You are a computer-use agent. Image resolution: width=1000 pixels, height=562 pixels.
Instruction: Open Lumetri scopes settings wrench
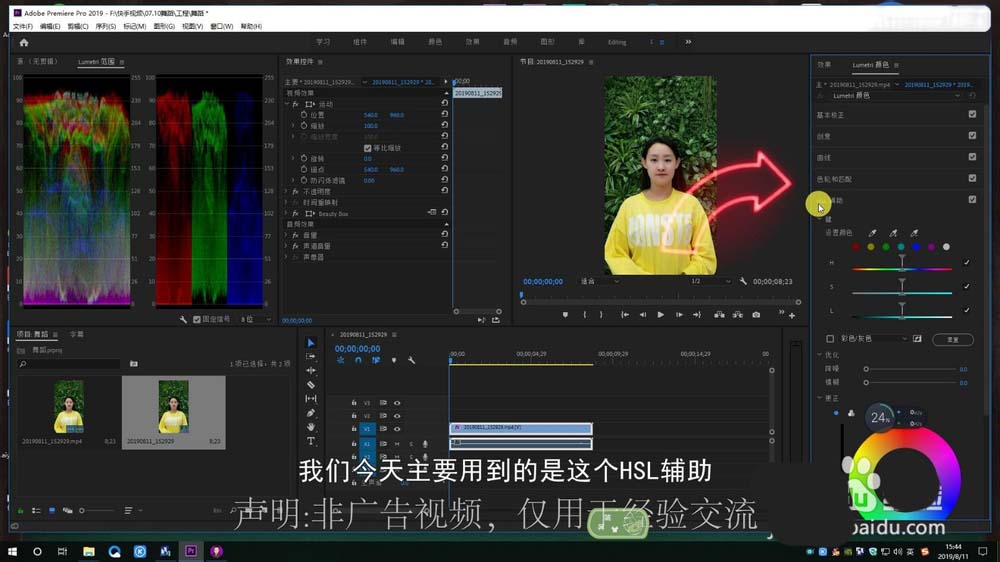[x=183, y=320]
